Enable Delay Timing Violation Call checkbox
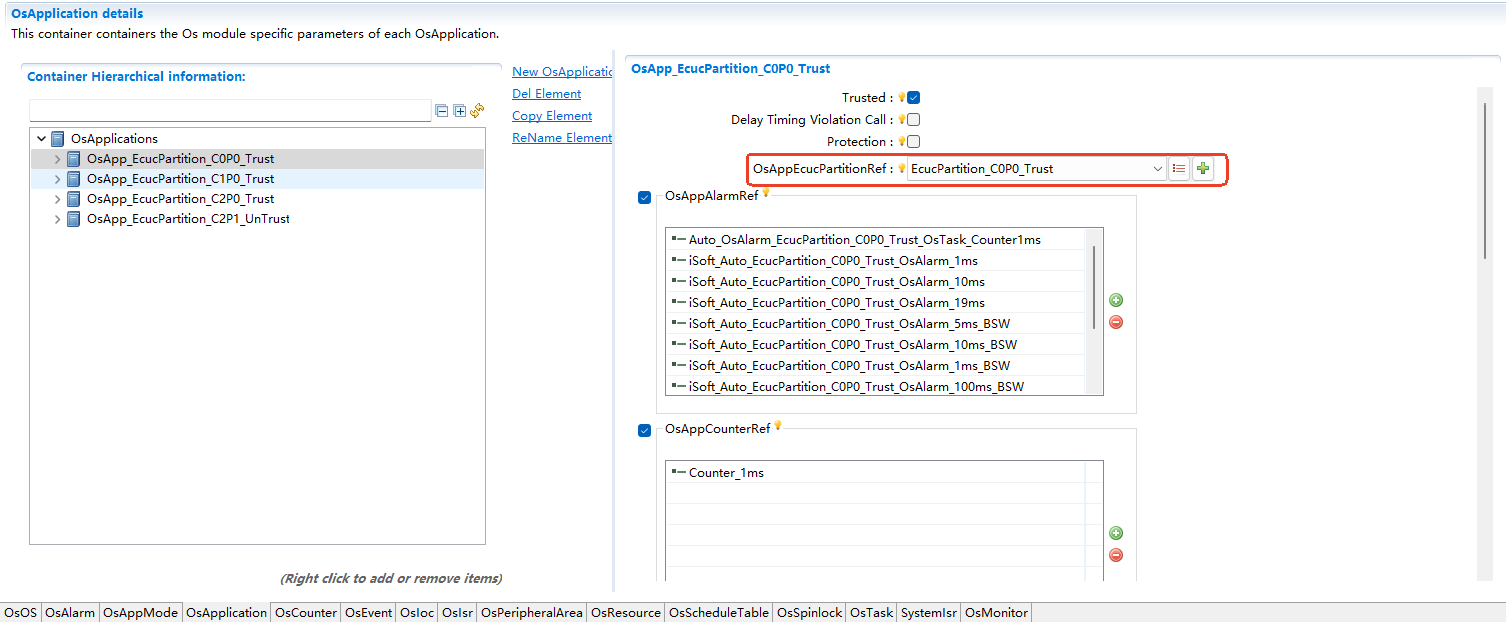 tap(913, 120)
